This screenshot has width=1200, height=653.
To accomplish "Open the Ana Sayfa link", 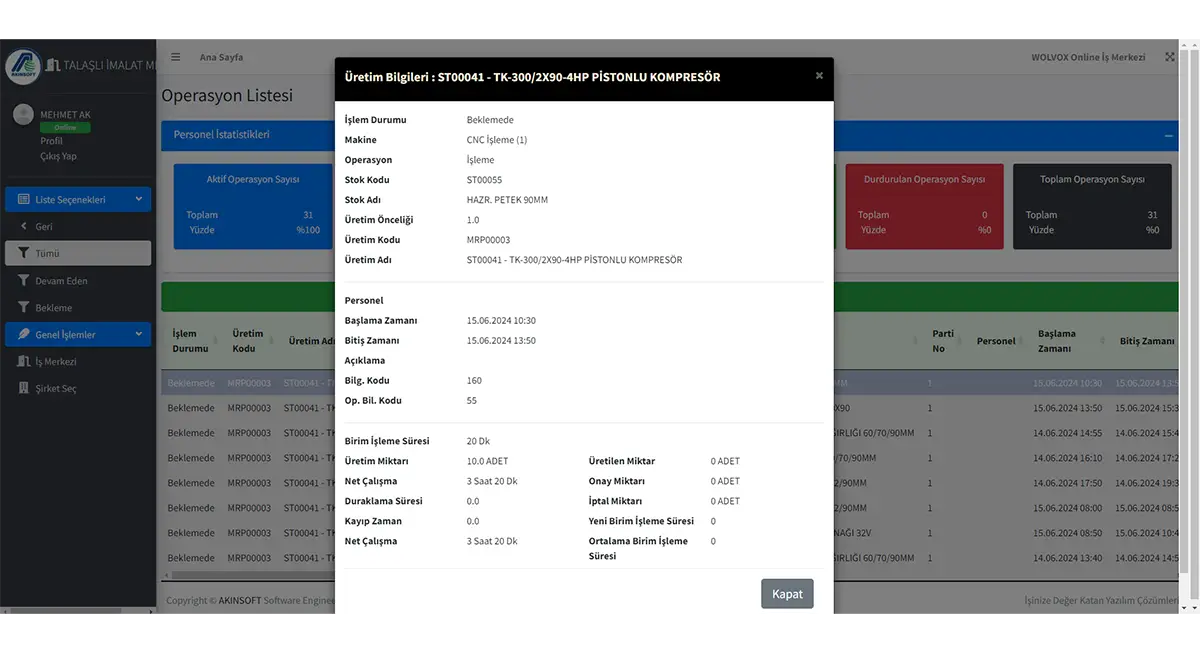I will point(221,57).
